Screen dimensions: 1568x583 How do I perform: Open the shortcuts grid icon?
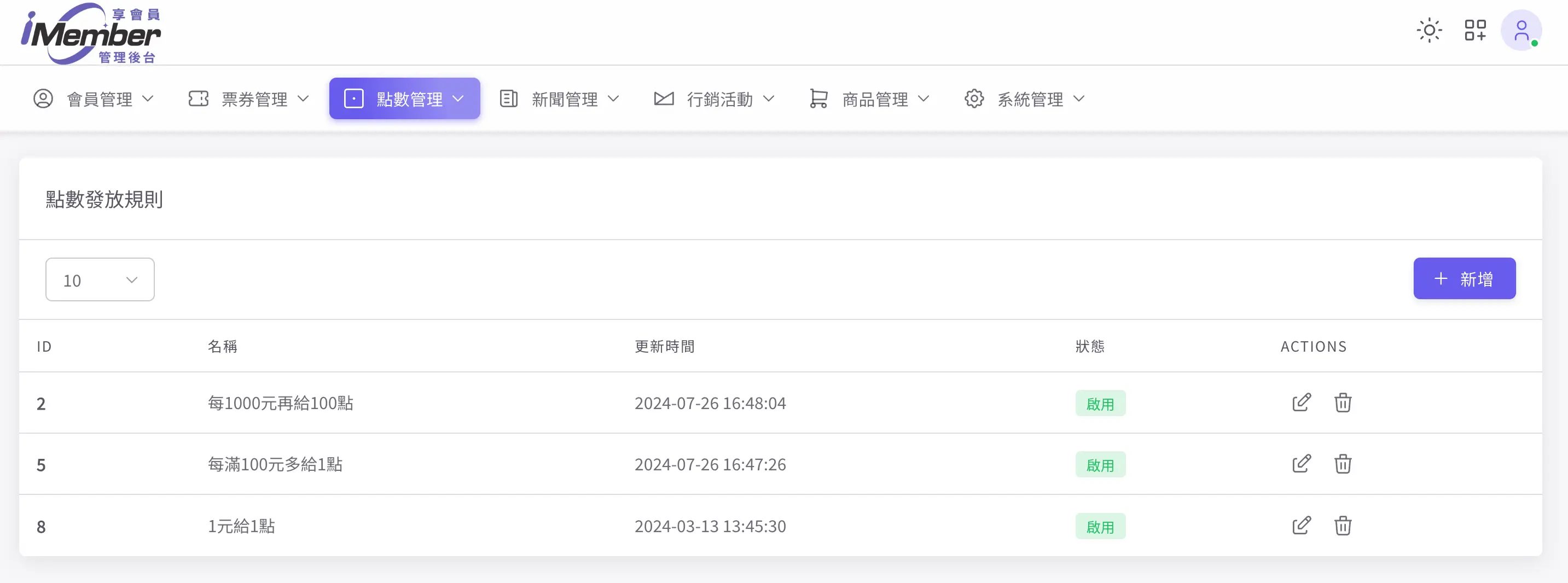1475,31
